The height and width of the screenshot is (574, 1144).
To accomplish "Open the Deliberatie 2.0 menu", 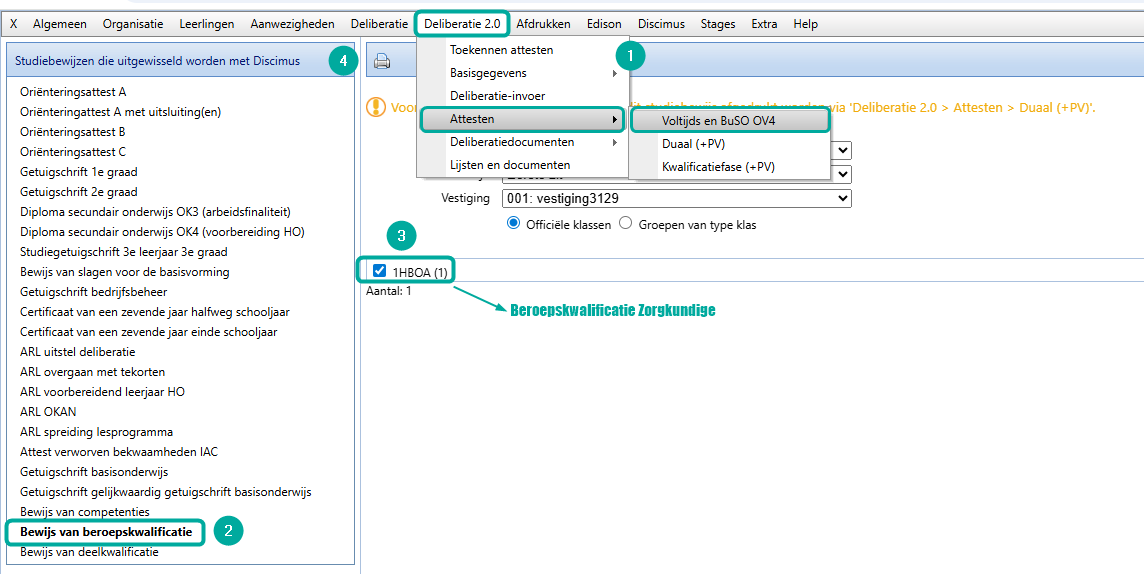I will tap(463, 24).
